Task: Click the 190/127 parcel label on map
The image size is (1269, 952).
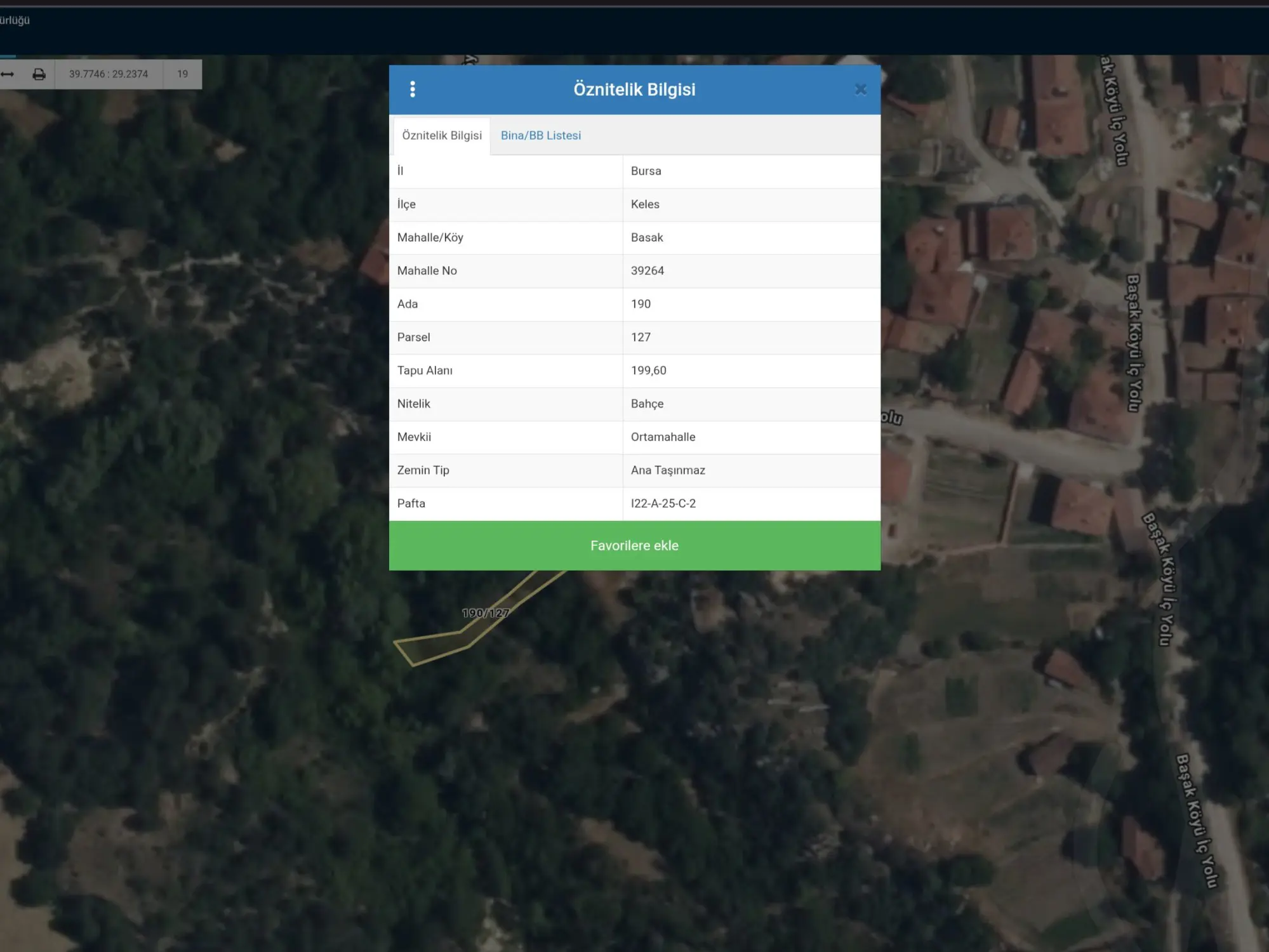Action: pos(485,613)
